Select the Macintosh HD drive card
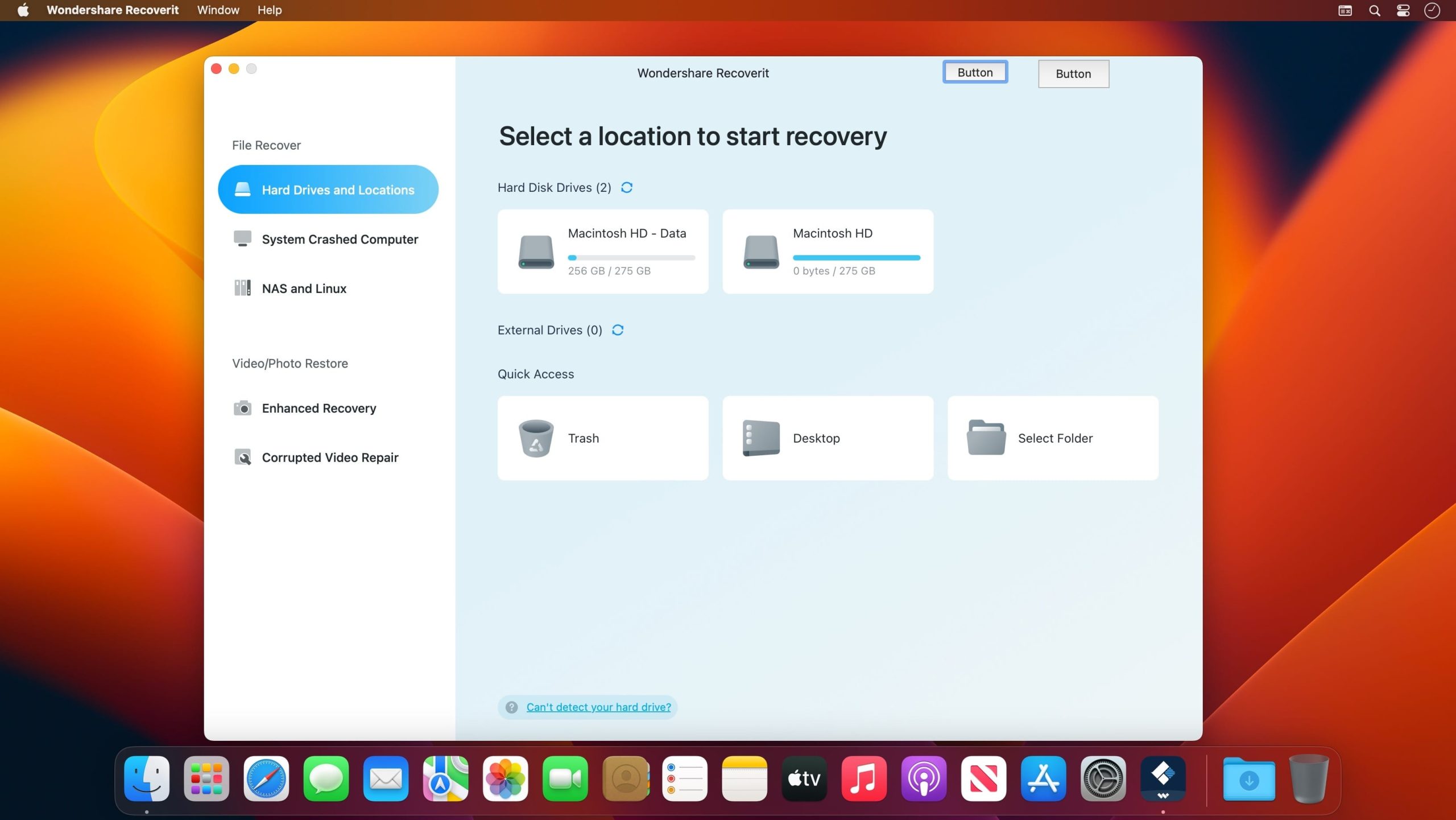The height and width of the screenshot is (820, 1456). [x=827, y=251]
